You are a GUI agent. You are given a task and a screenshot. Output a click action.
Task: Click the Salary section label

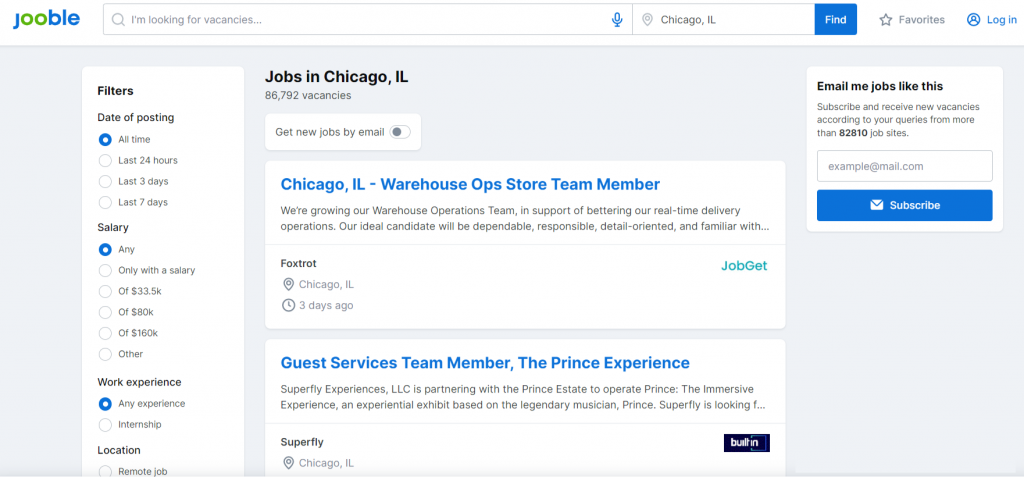pyautogui.click(x=113, y=227)
